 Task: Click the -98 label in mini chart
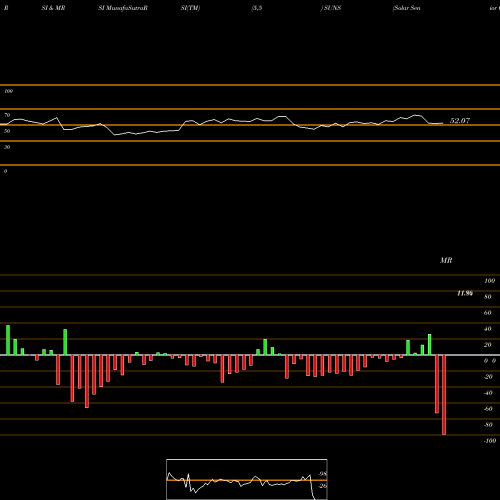coord(322,474)
